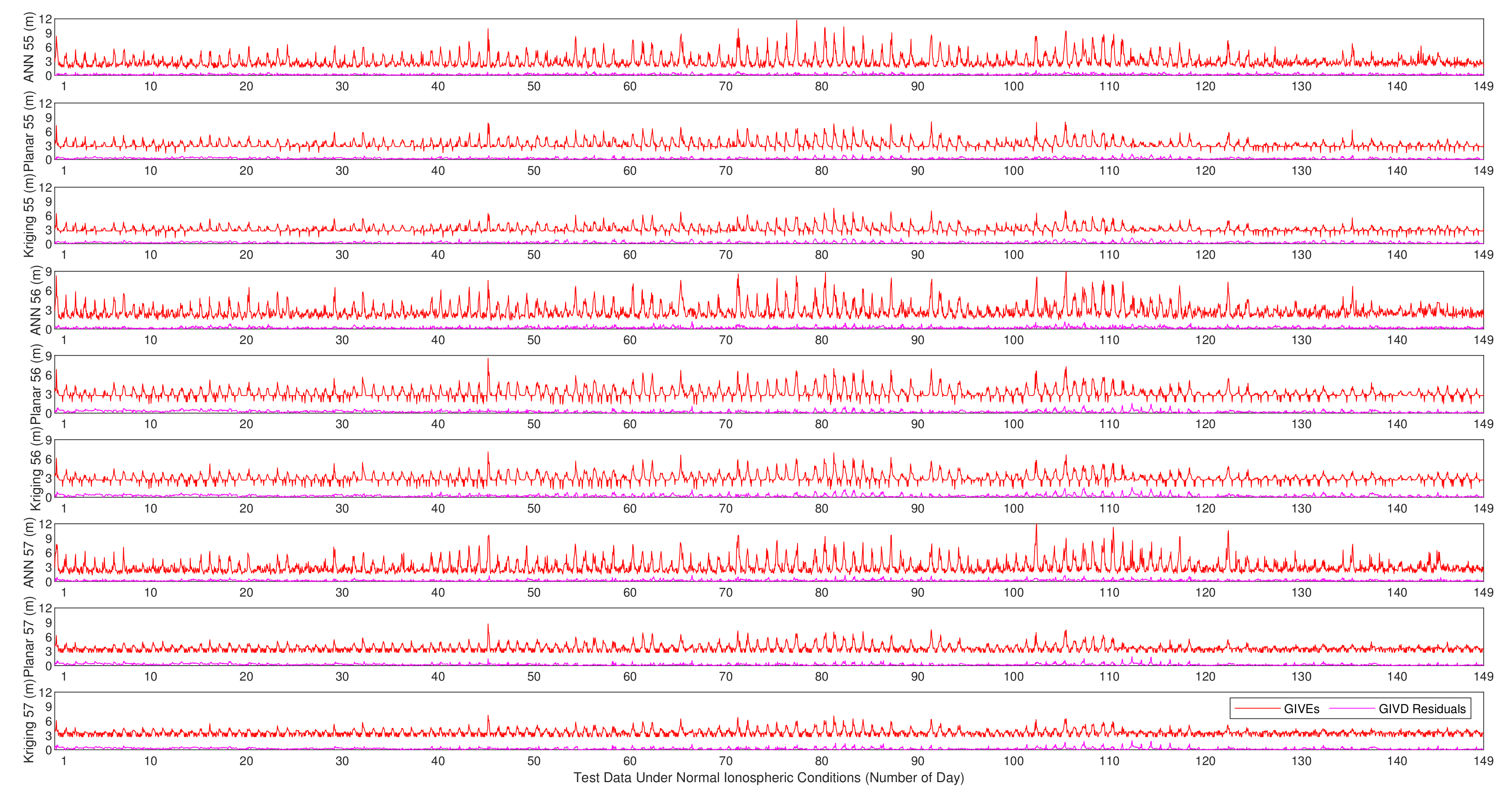This screenshot has height=800, width=1512.
Task: Click tick label 1 under top ANN 55 plot
Action: click(64, 87)
